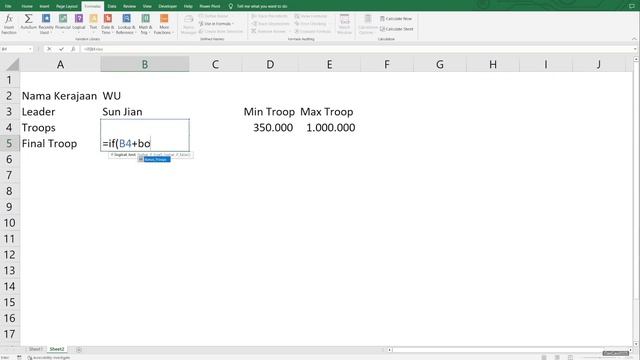
Task: Switch to the Review tab
Action: [x=129, y=6]
